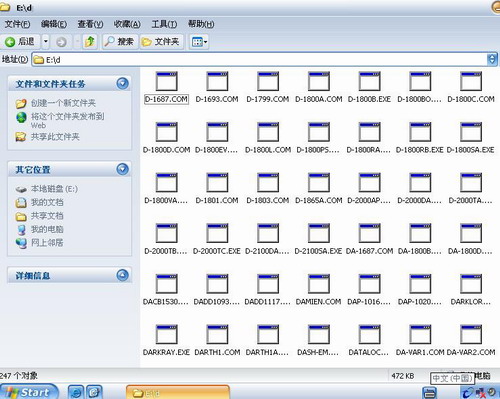Open 我的文档 link
Screen dimensions: 500x399
47,202
